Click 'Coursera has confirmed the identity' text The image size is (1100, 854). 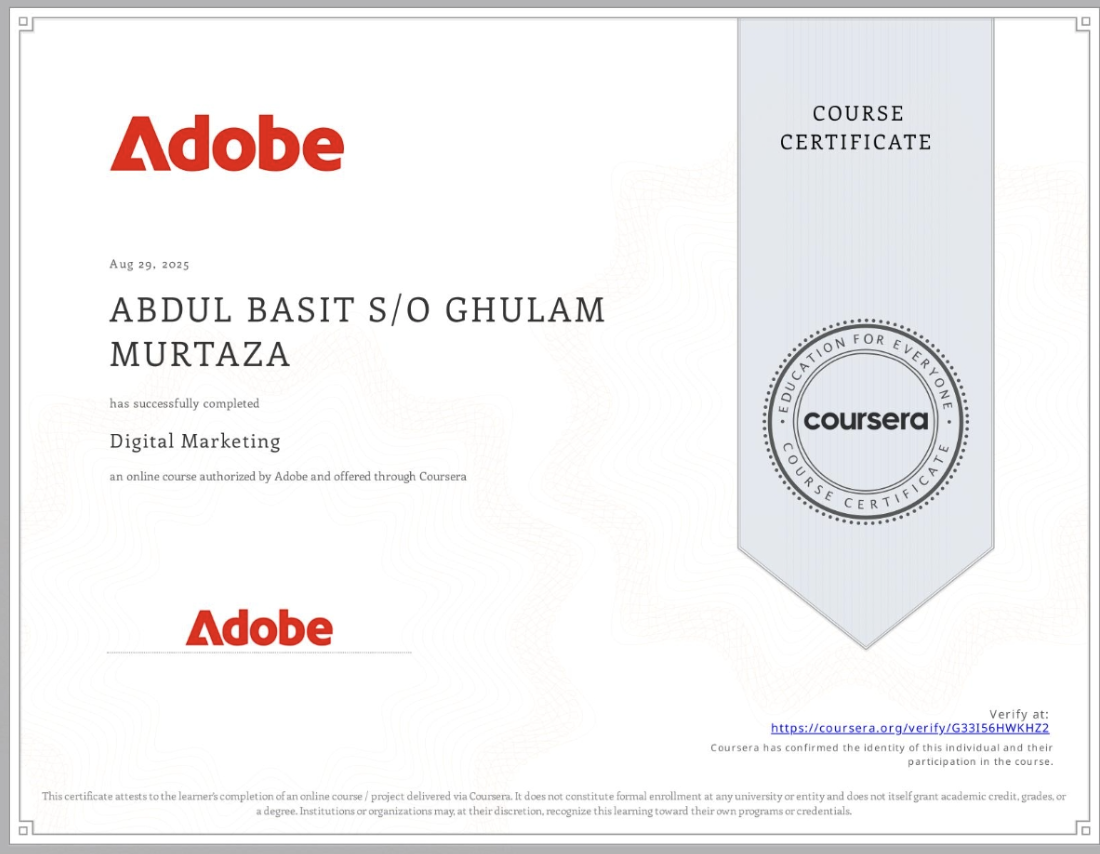[882, 748]
